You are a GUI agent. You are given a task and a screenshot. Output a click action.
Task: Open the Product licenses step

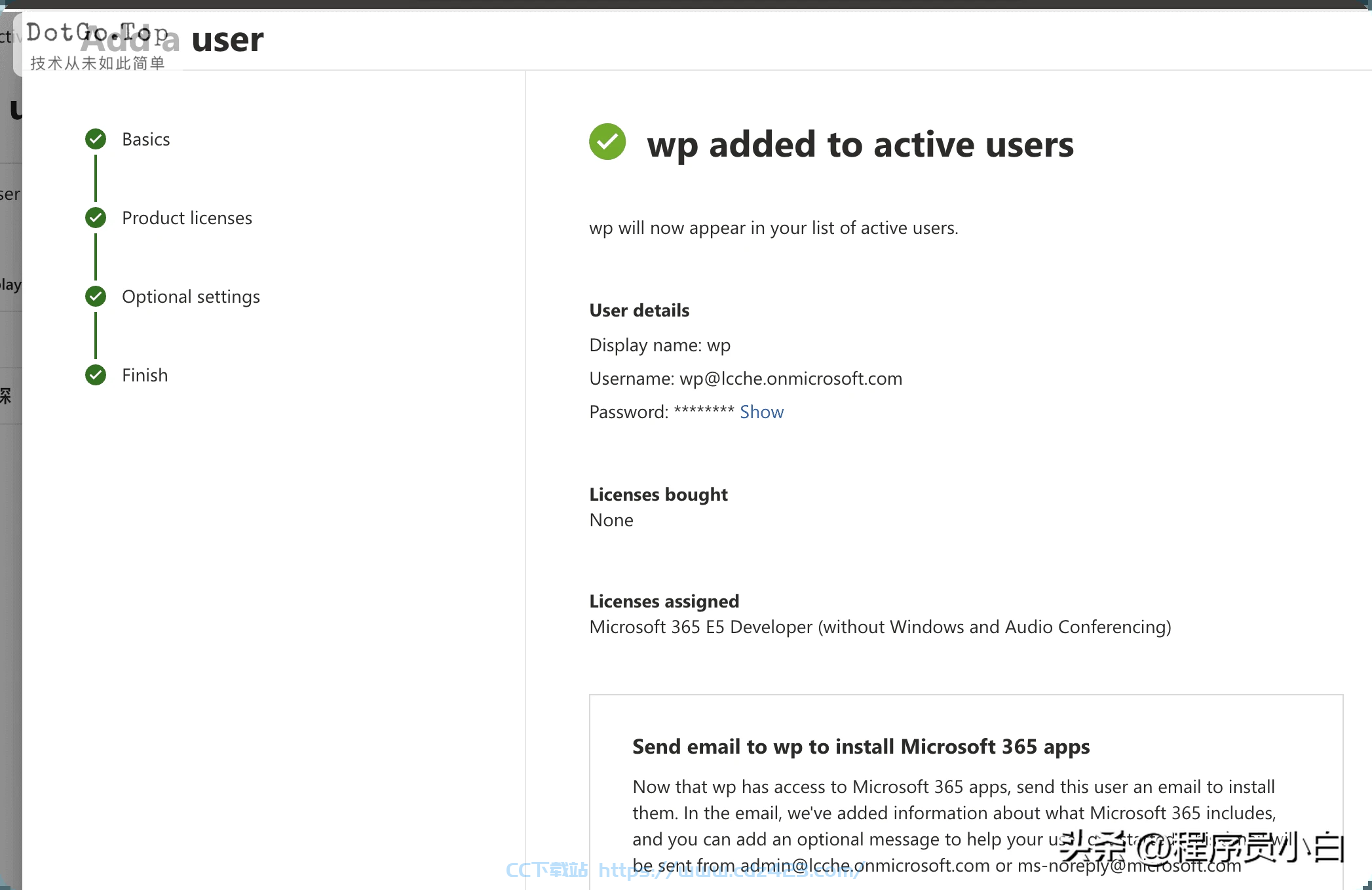187,218
